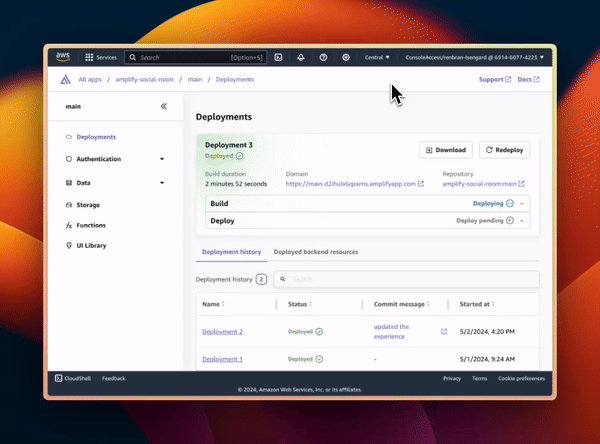
Task: Open Functions in the sidebar
Action: (x=91, y=225)
